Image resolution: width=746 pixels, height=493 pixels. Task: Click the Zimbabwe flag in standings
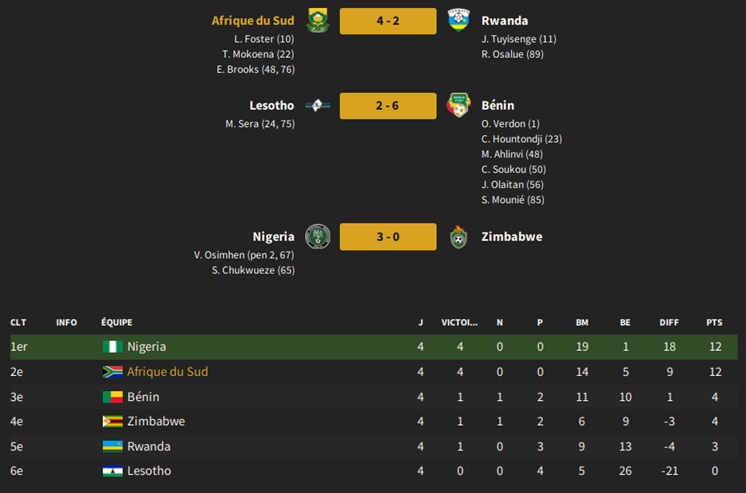(113, 422)
